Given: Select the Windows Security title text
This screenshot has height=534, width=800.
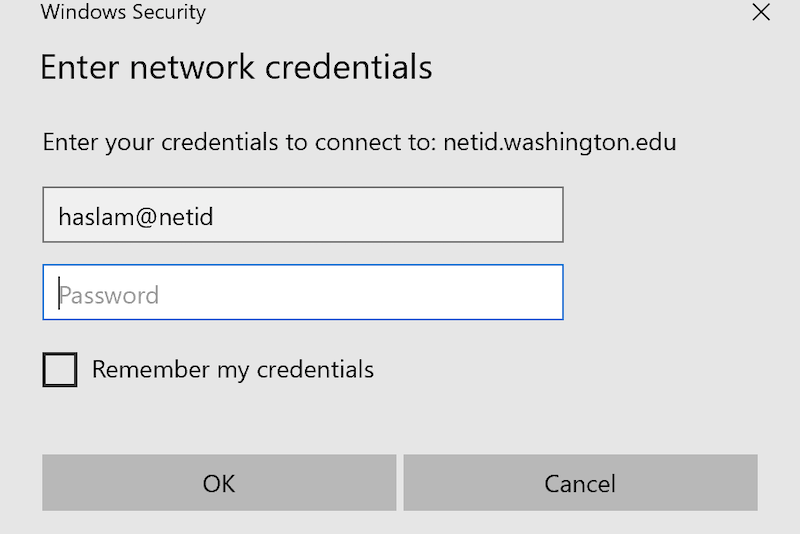Looking at the screenshot, I should pos(123,11).
